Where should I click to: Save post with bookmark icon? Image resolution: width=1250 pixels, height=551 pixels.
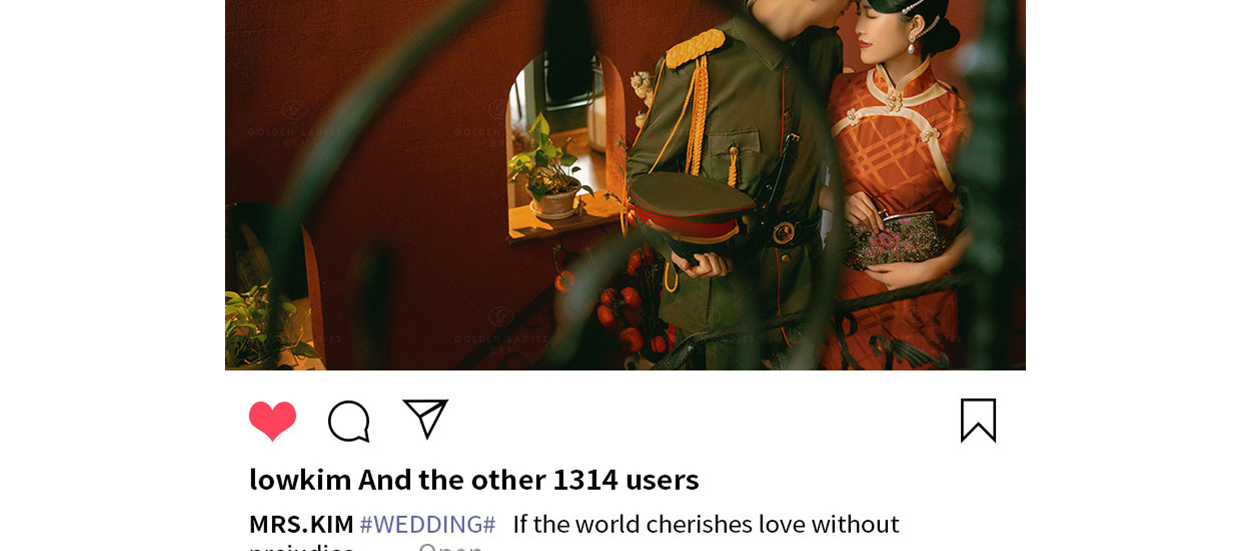coord(978,420)
